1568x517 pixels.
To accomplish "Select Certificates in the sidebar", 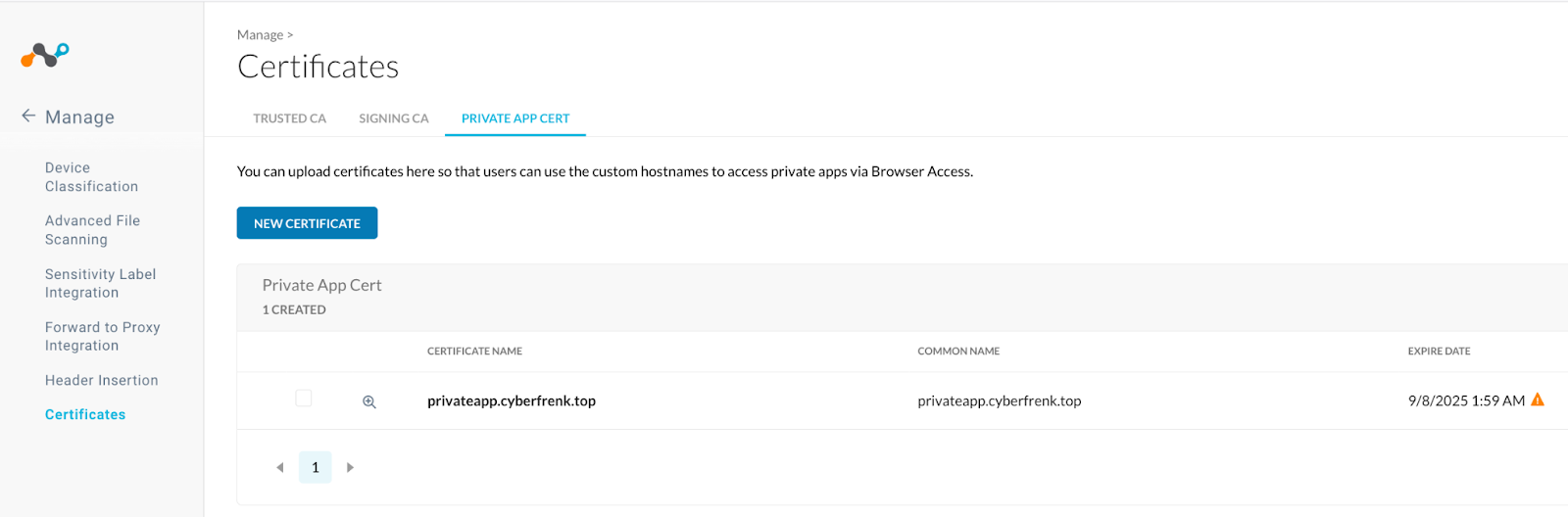I will pos(85,414).
